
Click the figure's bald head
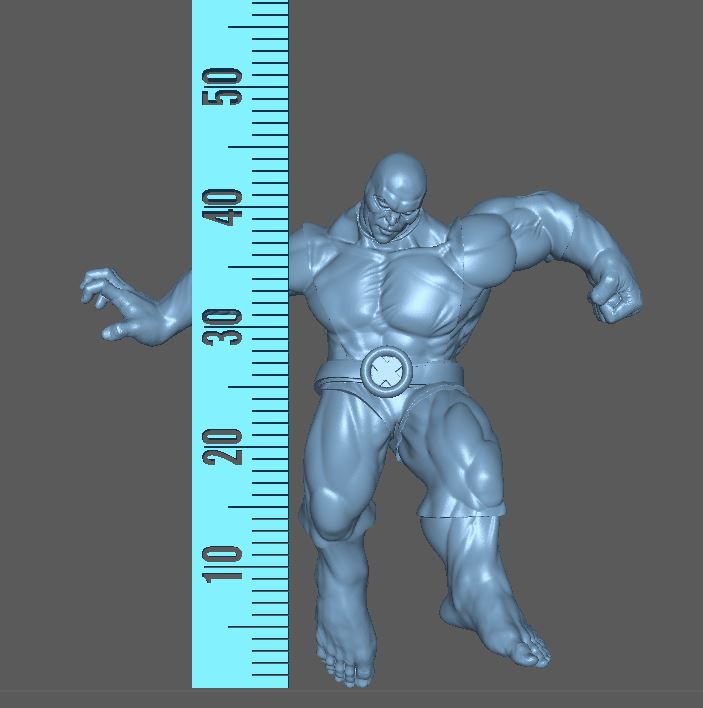click(399, 178)
